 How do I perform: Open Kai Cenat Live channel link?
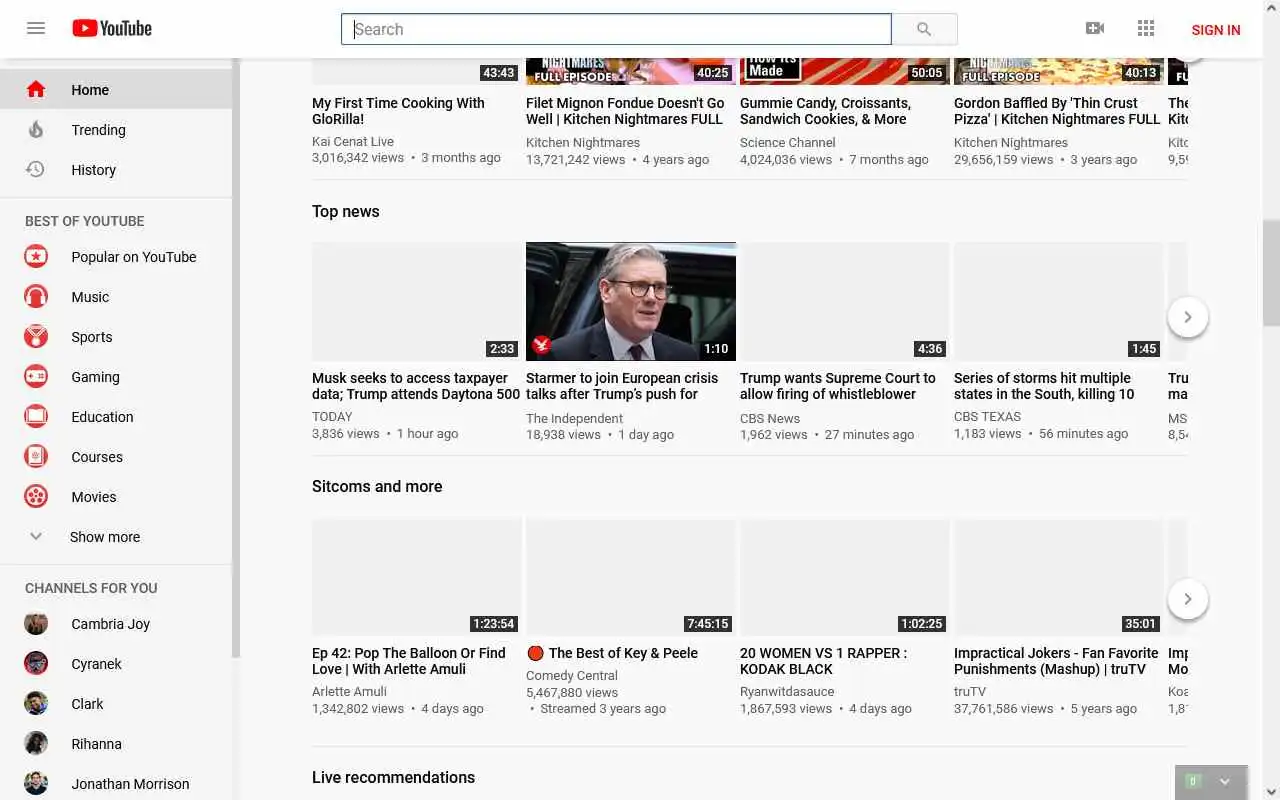(353, 142)
